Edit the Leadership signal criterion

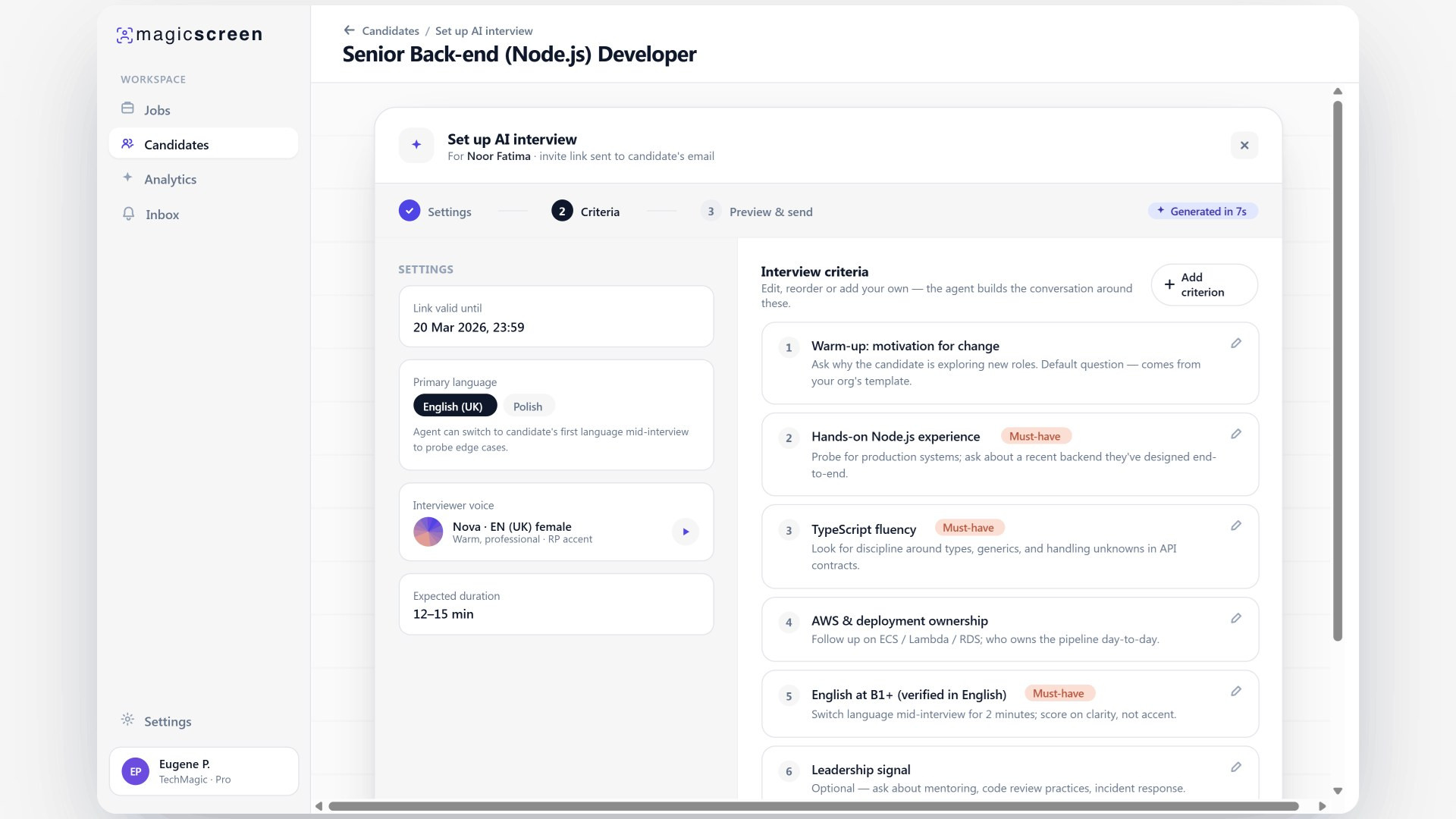coord(1236,767)
